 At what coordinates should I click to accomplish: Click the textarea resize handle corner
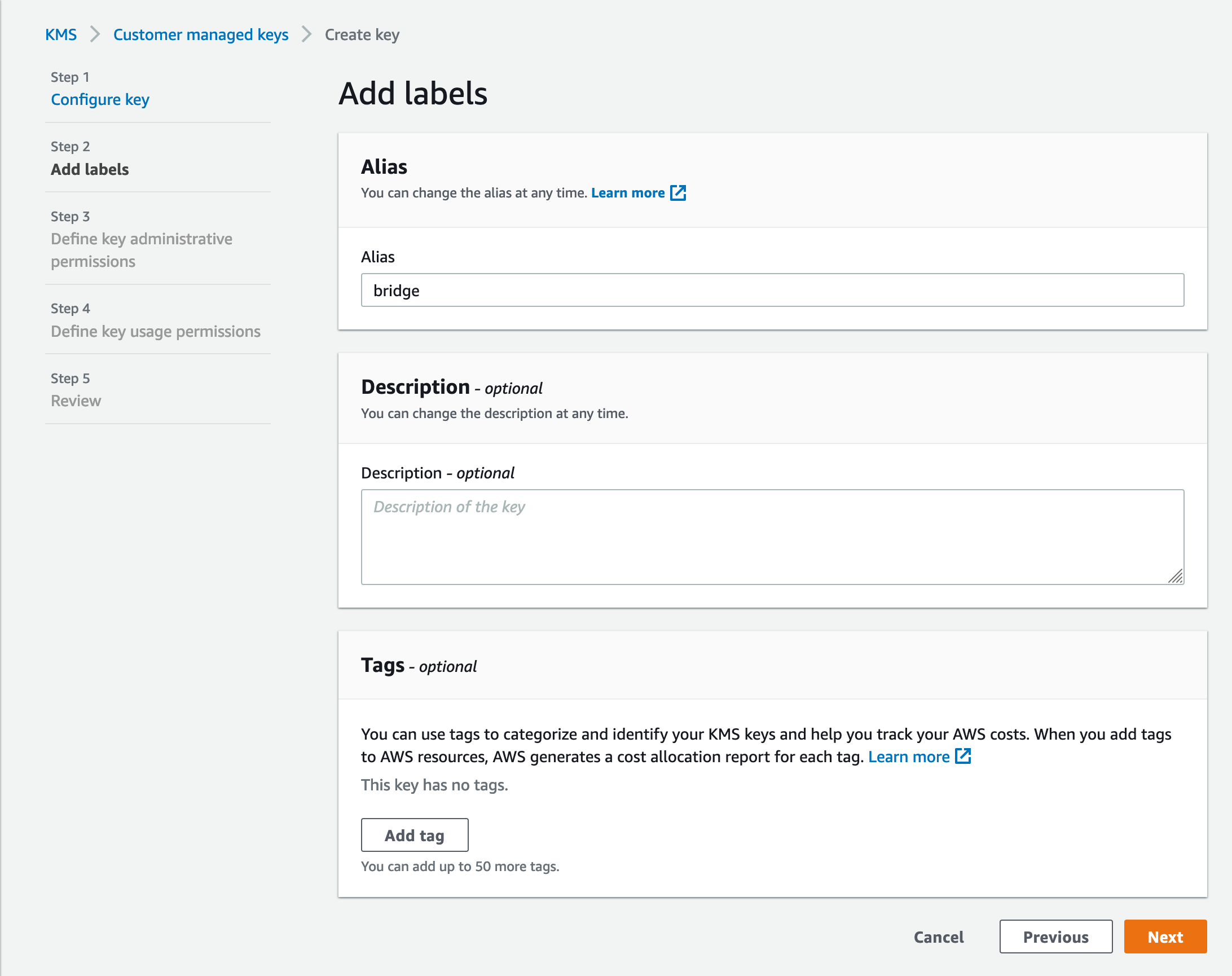(x=1176, y=577)
